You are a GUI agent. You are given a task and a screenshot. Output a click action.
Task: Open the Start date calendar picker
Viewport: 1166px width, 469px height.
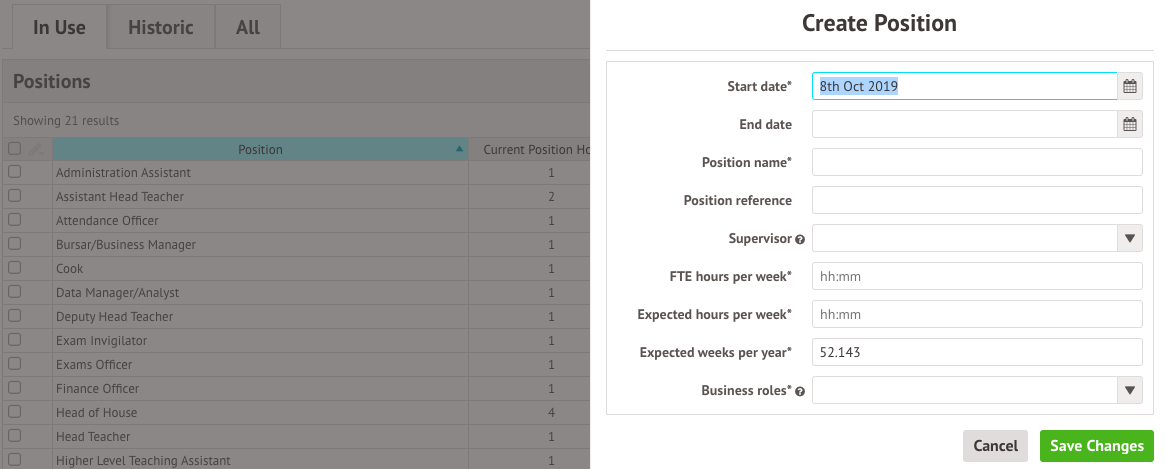point(1130,86)
